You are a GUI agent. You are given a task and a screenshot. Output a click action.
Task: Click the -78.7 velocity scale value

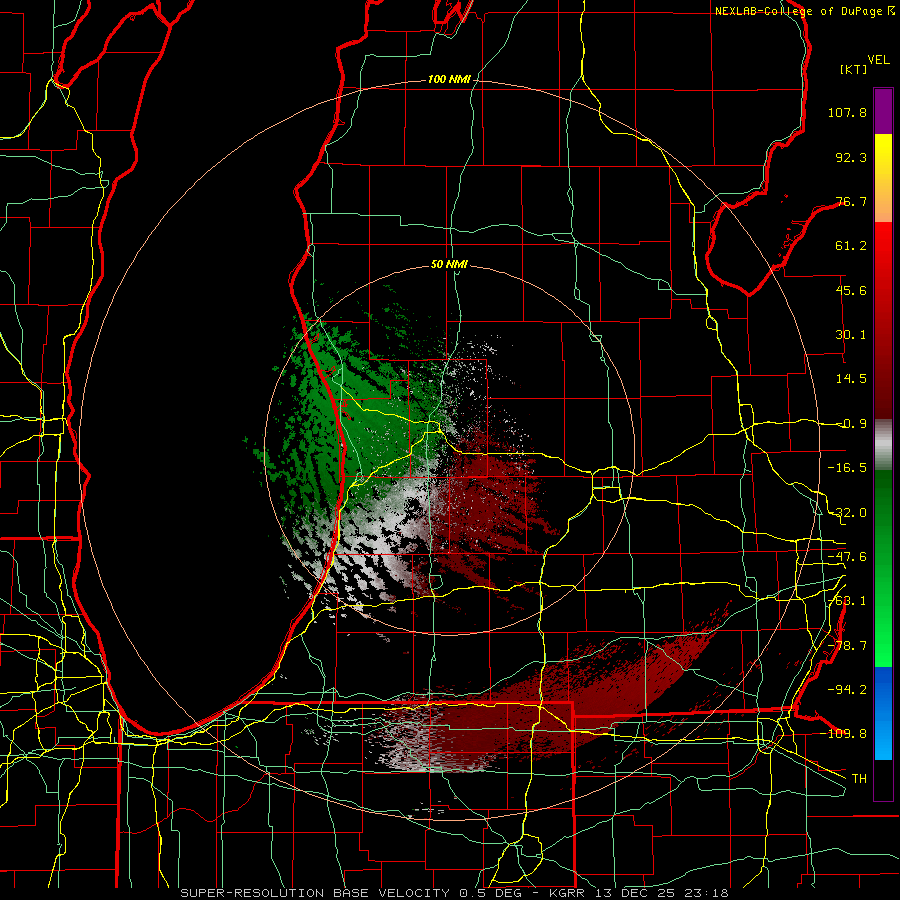[847, 646]
